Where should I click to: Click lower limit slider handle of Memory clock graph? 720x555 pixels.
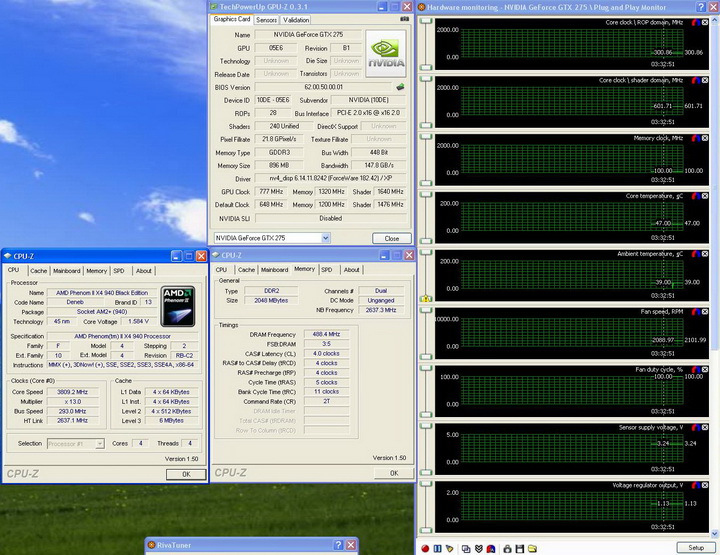426,183
